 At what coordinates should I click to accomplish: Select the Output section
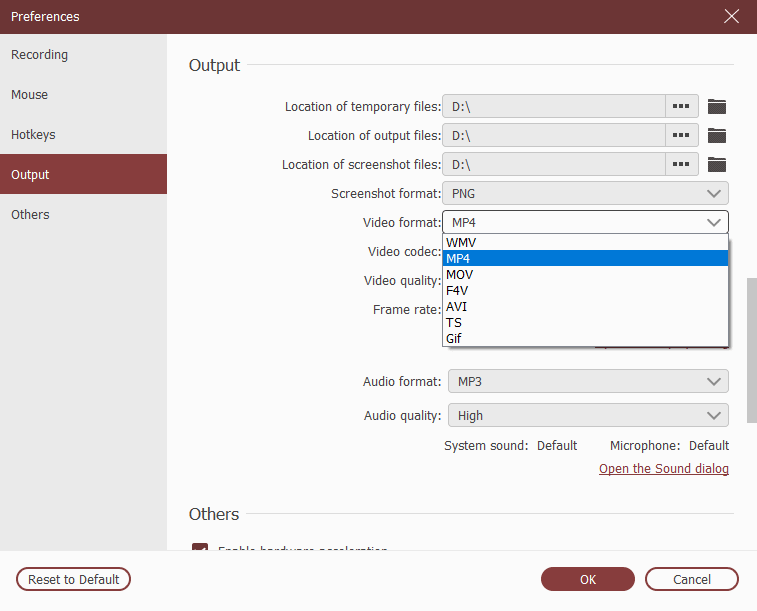84,174
